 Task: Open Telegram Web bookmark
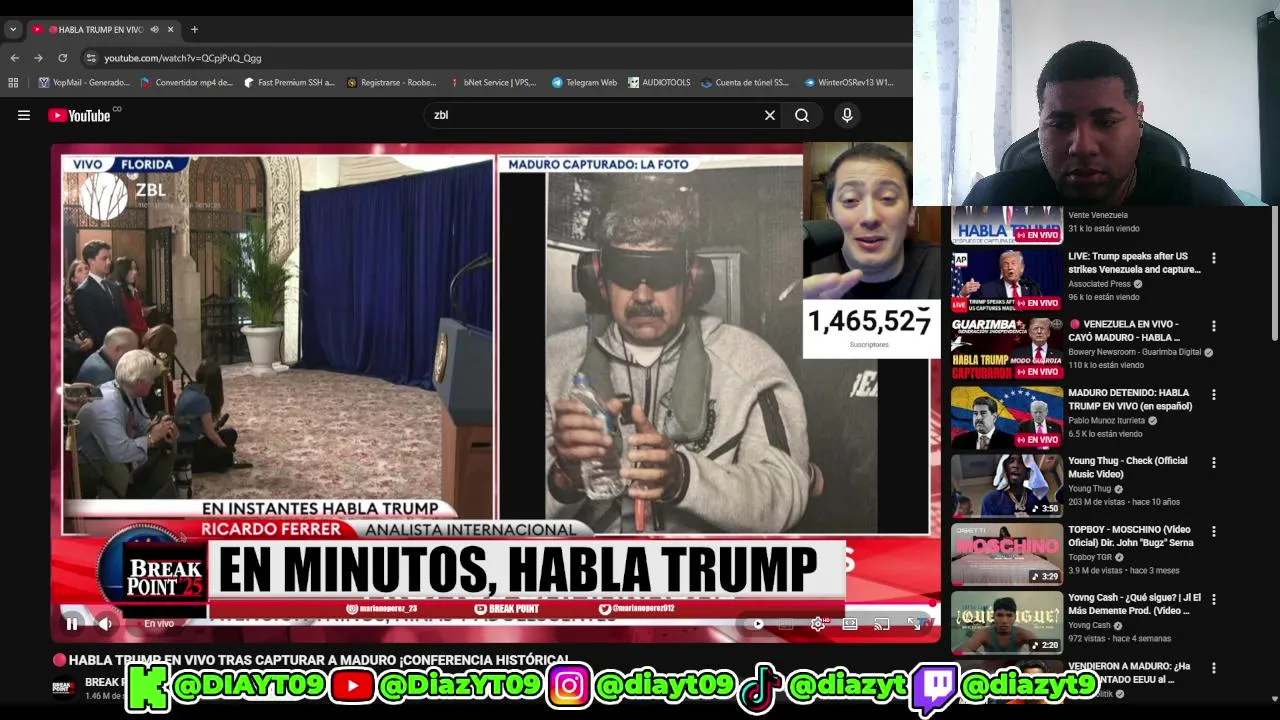point(584,83)
